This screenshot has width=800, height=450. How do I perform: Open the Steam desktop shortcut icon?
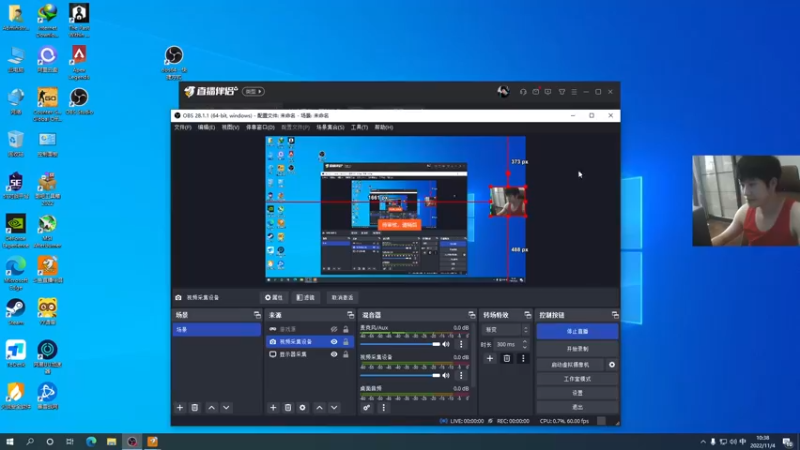coord(16,311)
